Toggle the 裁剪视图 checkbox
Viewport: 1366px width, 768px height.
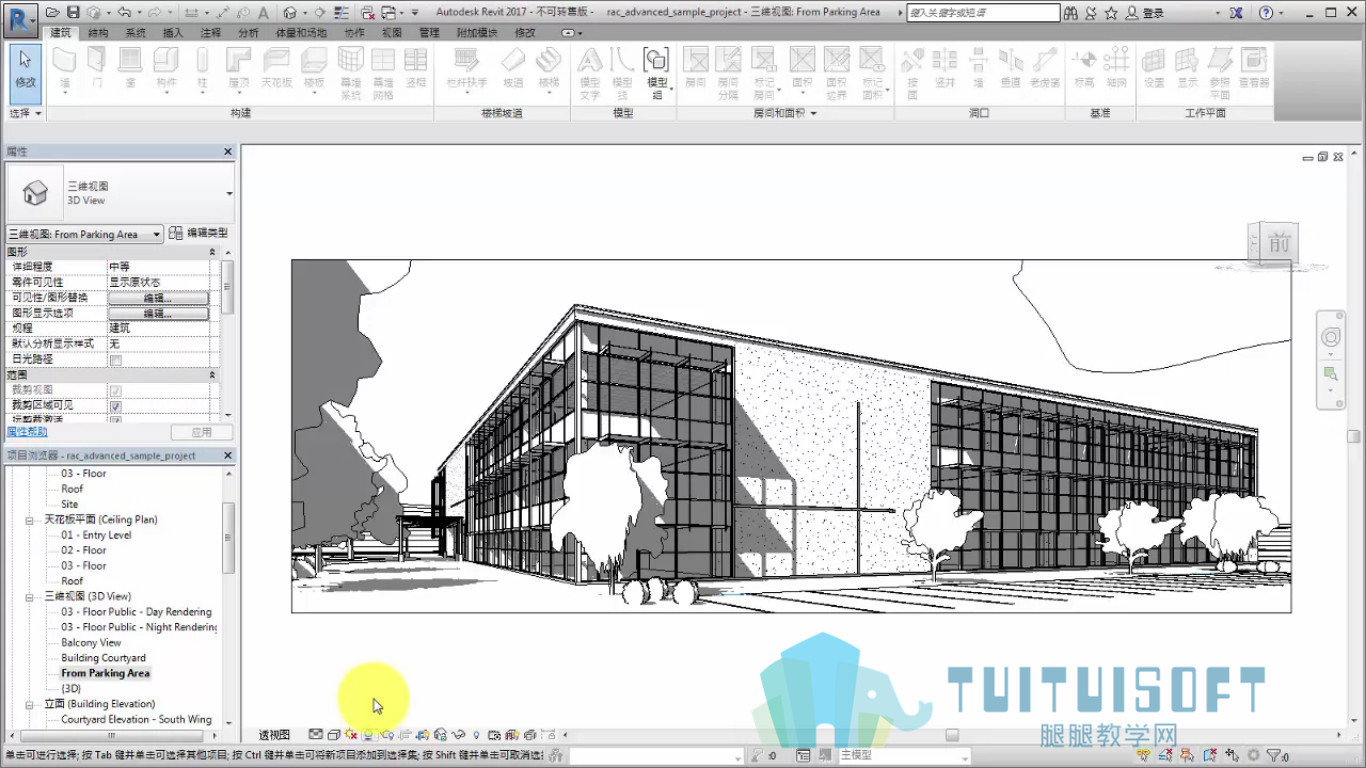pos(116,390)
